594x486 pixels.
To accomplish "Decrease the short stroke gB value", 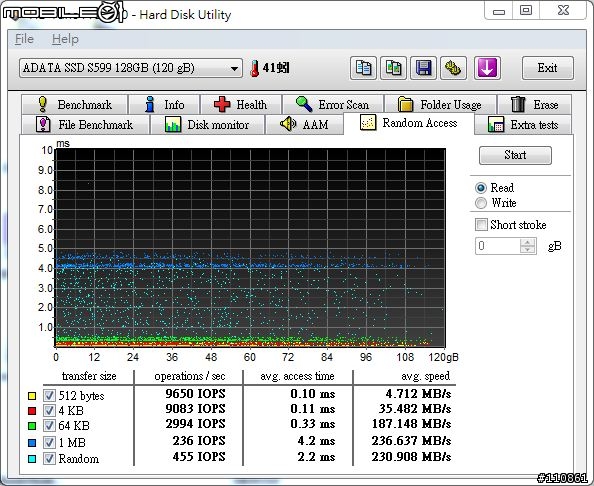I will 528,249.
